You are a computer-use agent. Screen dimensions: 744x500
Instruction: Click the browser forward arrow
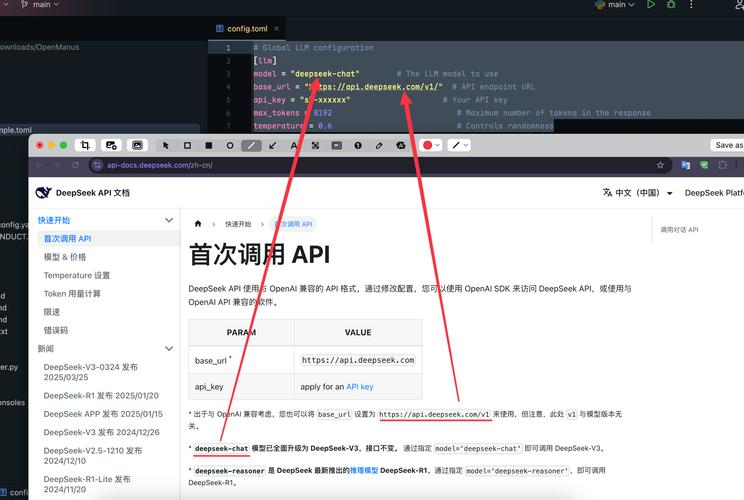(x=57, y=165)
